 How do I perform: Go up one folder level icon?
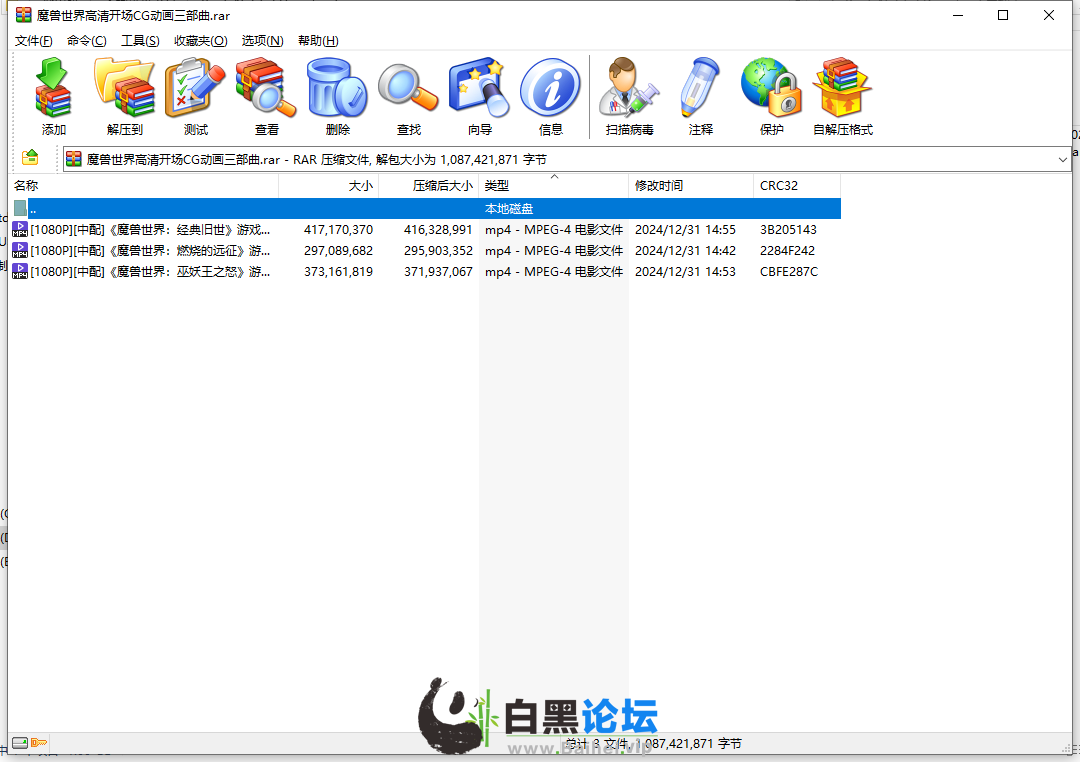[30, 158]
